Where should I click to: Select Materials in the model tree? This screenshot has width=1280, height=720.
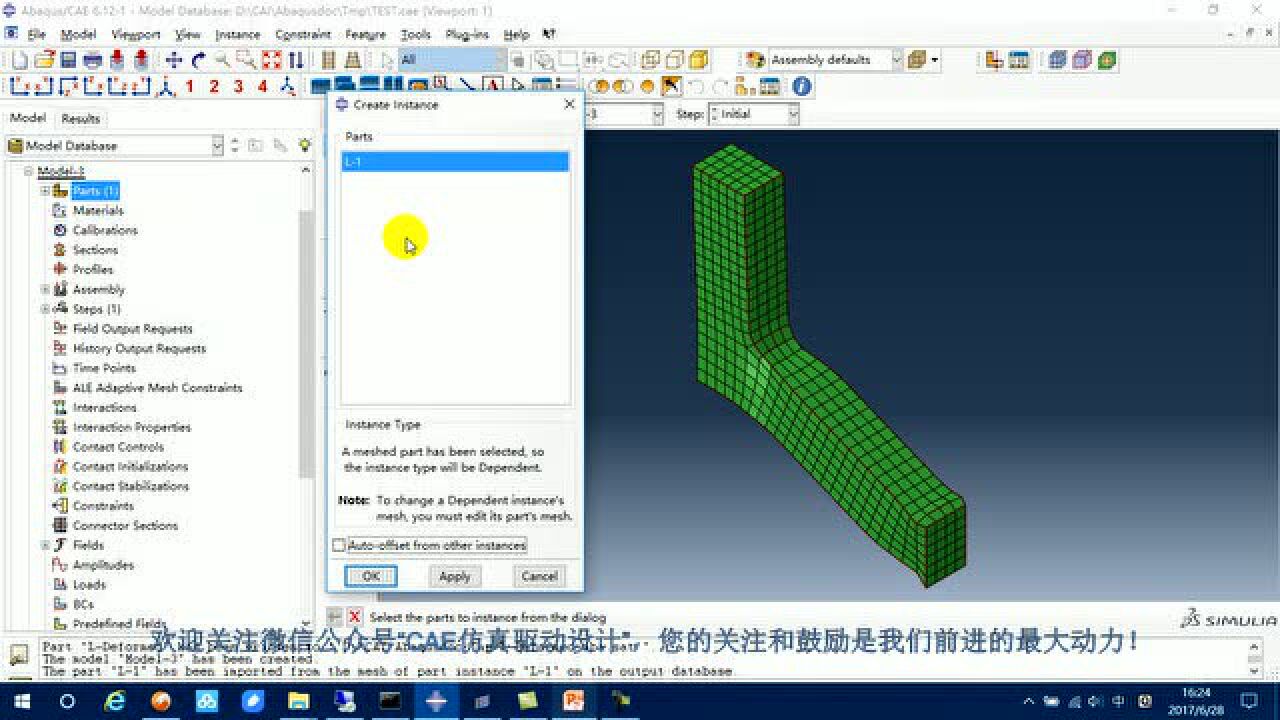[98, 210]
